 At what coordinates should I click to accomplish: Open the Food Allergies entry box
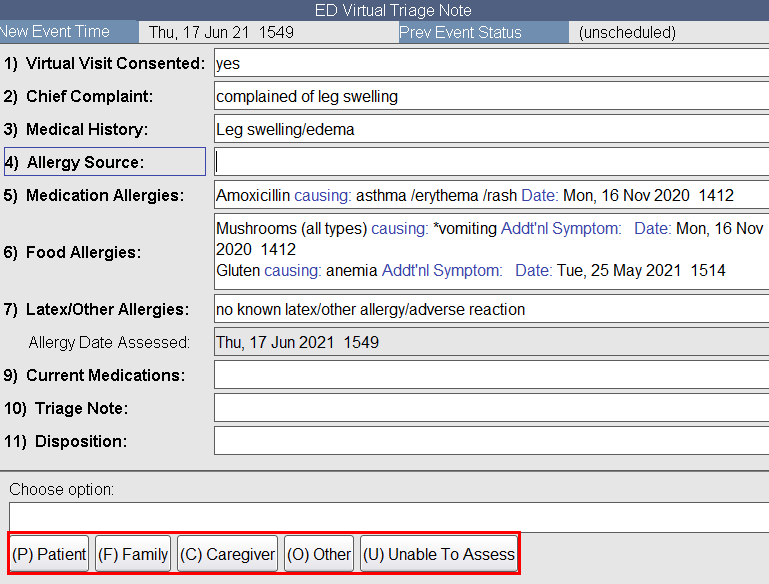point(490,251)
